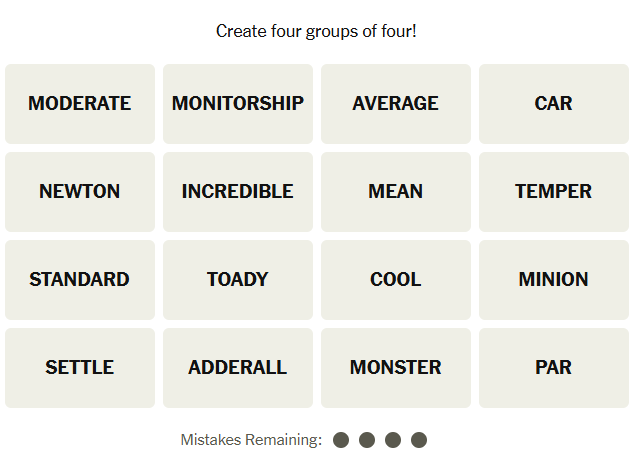The height and width of the screenshot is (453, 635).
Task: Select the MONSTER word tile
Action: tap(396, 368)
